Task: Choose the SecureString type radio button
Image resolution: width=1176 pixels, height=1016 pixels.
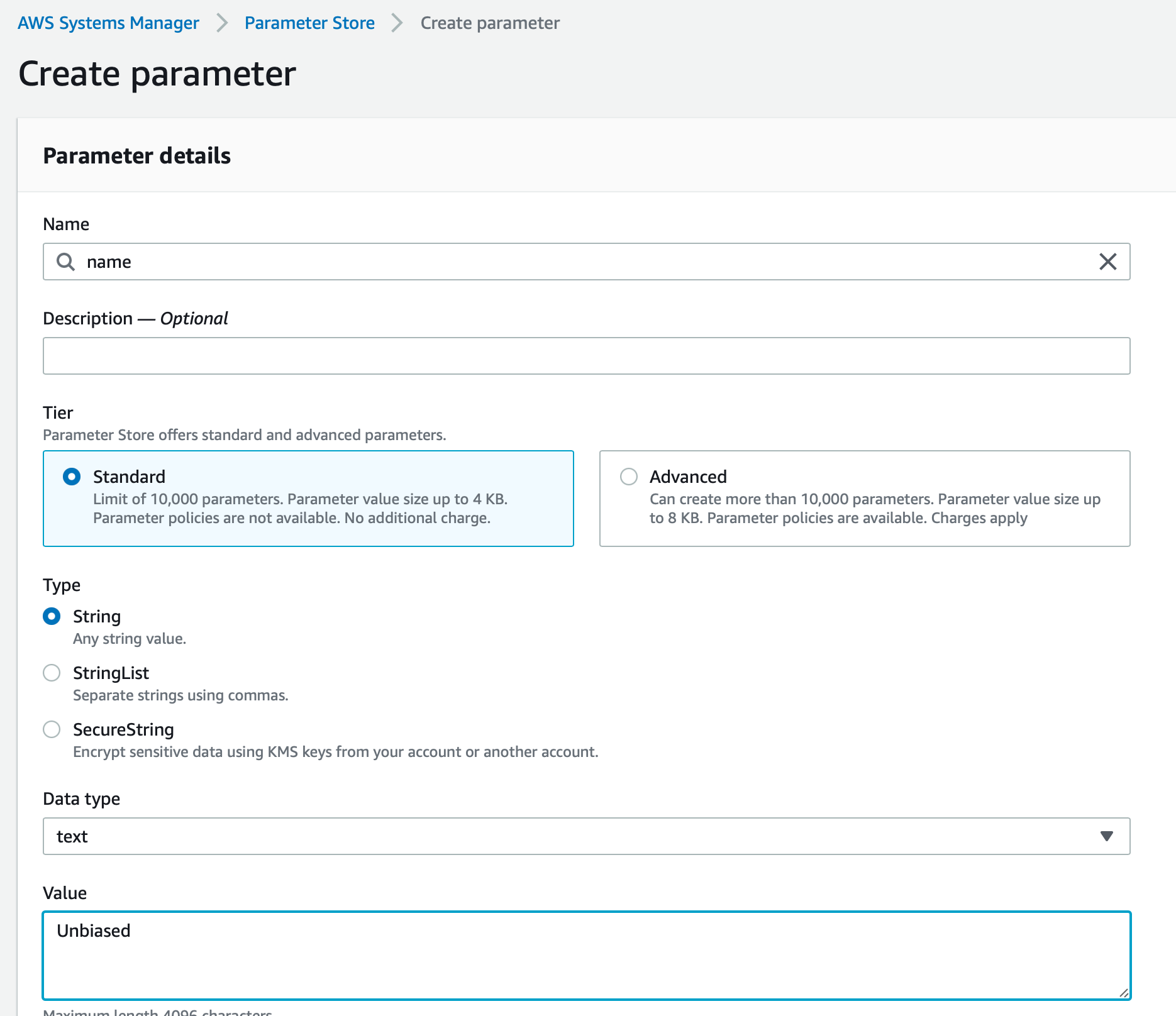Action: [52, 729]
